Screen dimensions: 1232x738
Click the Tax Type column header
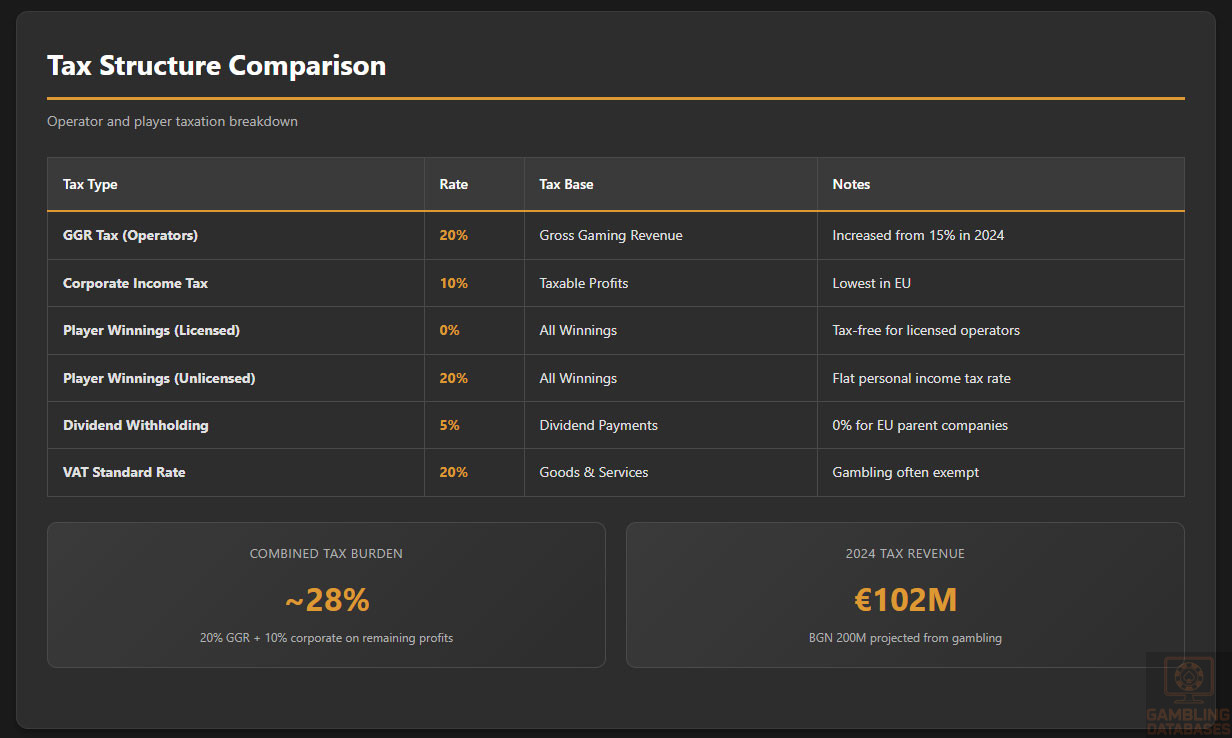tap(90, 184)
